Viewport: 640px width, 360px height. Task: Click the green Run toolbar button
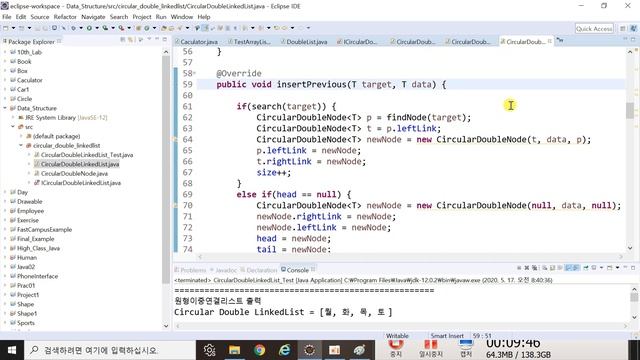coord(89,28)
